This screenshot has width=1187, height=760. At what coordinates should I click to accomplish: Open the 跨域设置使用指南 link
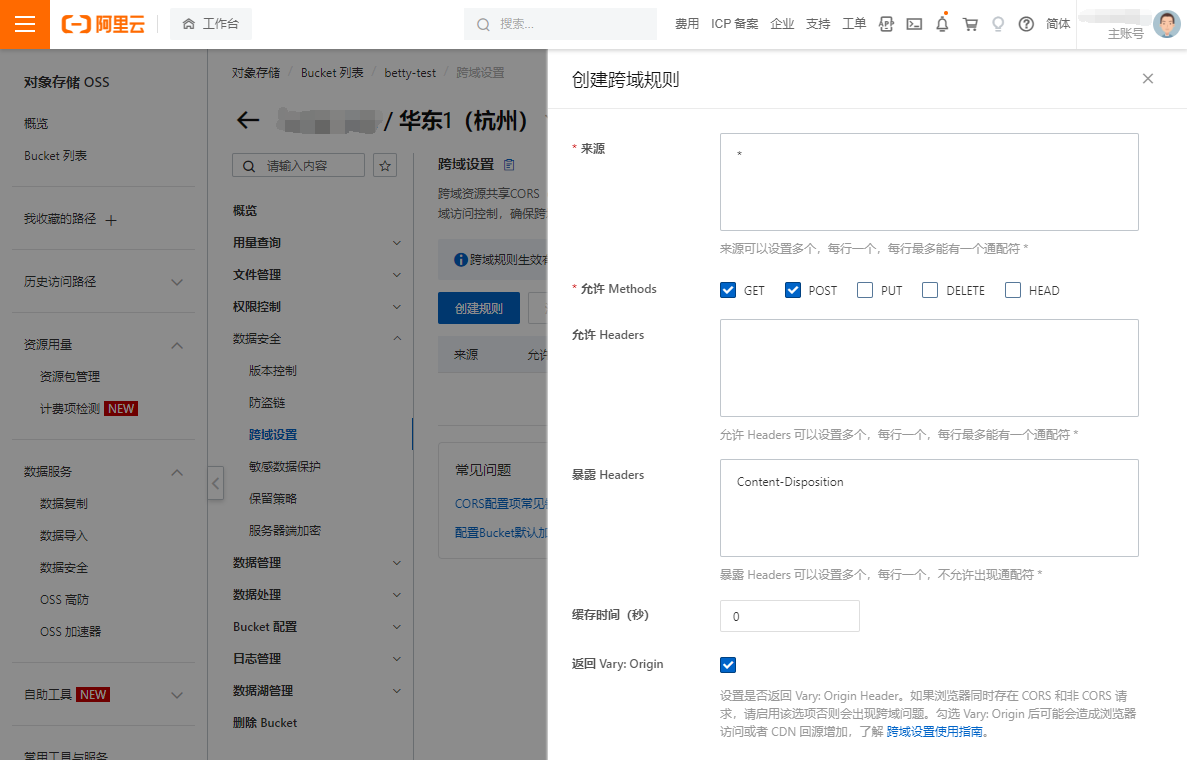click(x=936, y=732)
